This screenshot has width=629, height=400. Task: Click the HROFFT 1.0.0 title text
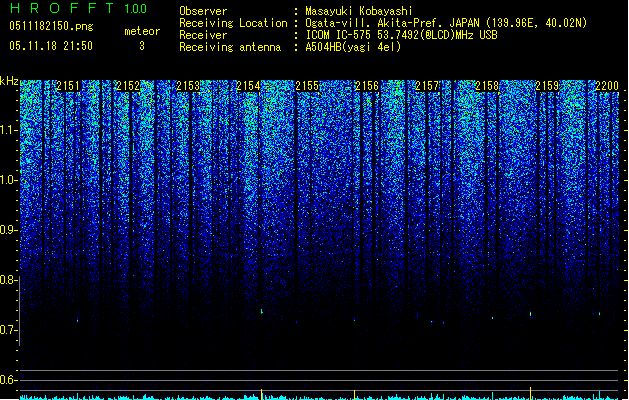[x=79, y=8]
